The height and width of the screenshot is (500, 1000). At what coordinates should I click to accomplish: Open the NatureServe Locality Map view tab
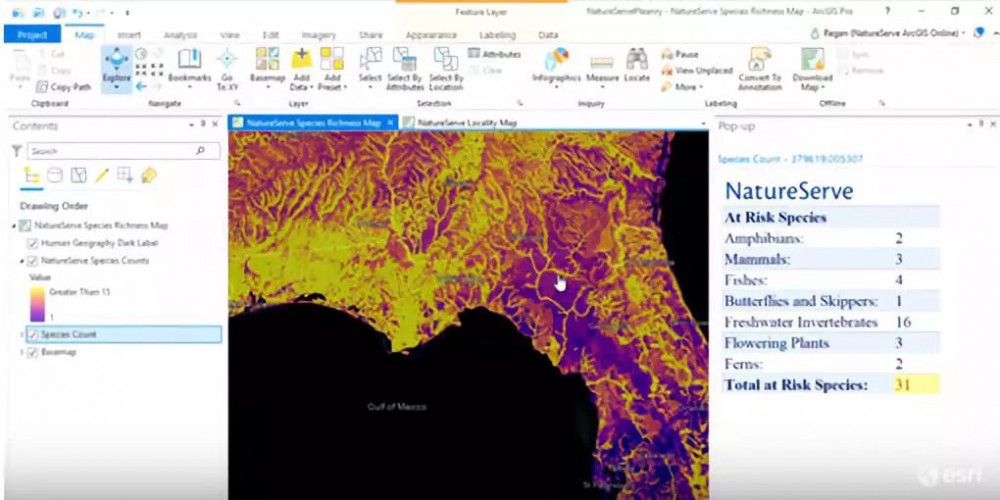469,122
